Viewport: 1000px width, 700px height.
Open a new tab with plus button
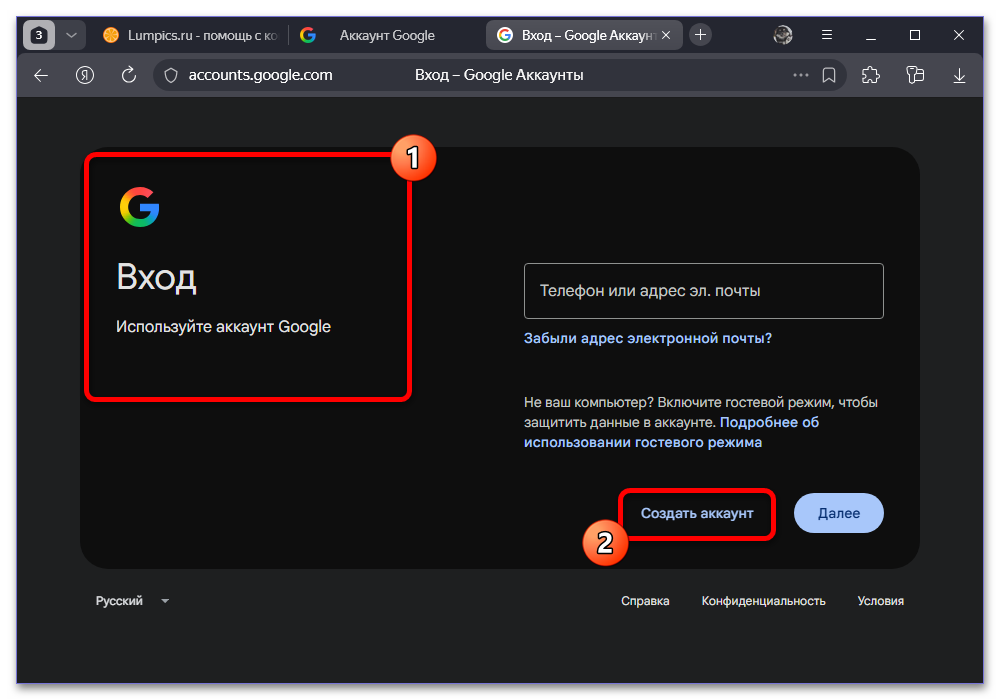(x=700, y=35)
